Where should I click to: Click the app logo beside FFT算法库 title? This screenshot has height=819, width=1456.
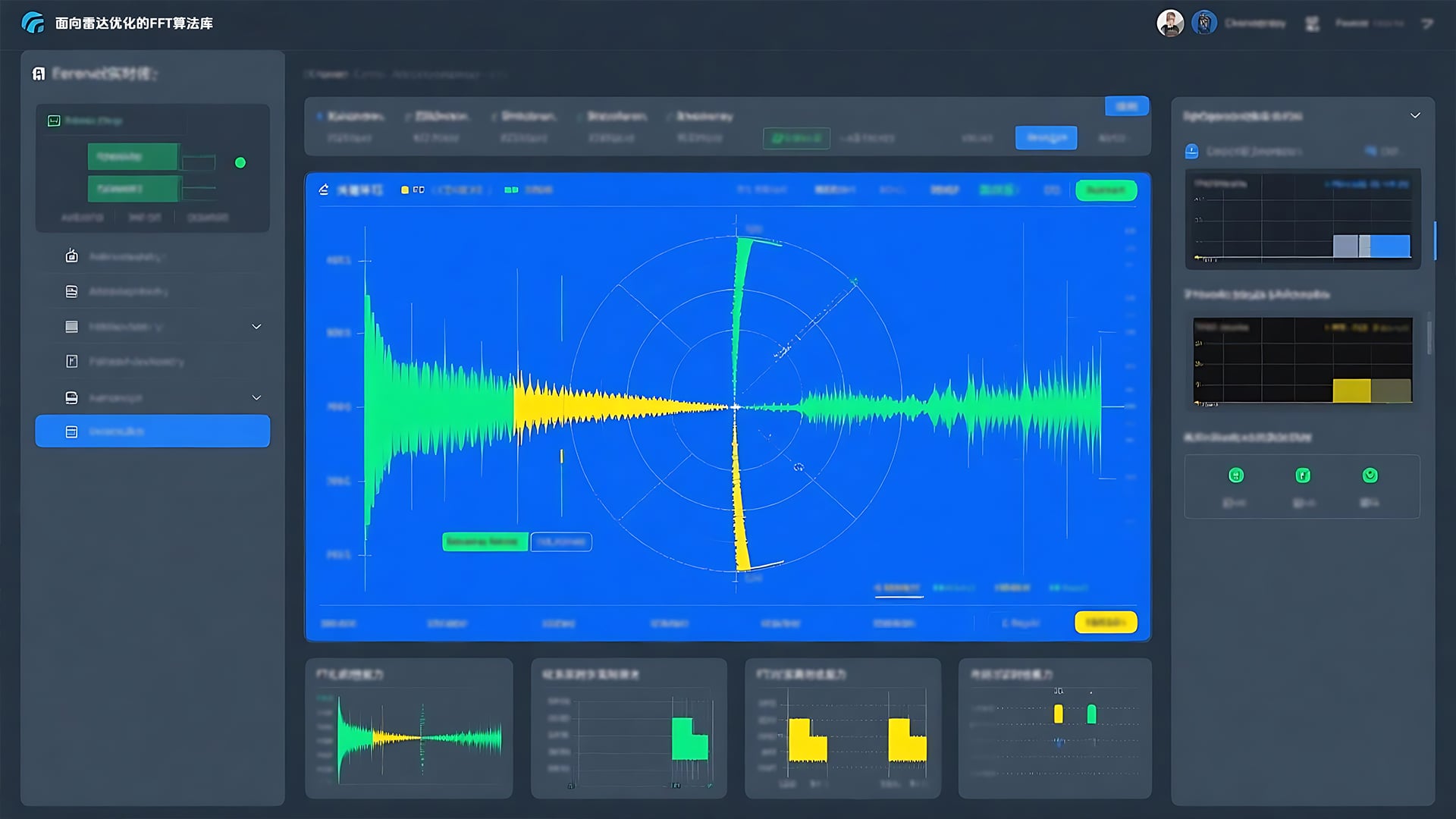click(33, 23)
